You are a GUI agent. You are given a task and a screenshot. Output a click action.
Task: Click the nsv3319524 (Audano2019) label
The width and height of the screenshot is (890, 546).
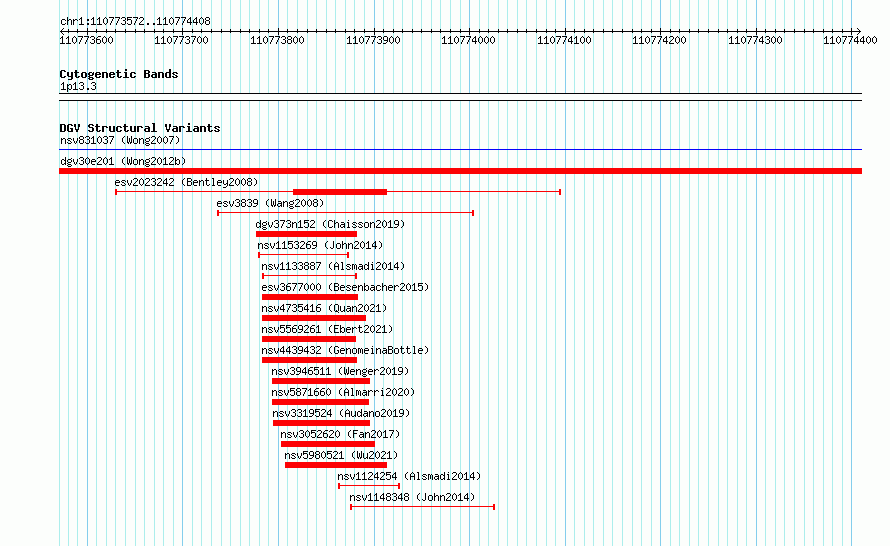pos(341,413)
